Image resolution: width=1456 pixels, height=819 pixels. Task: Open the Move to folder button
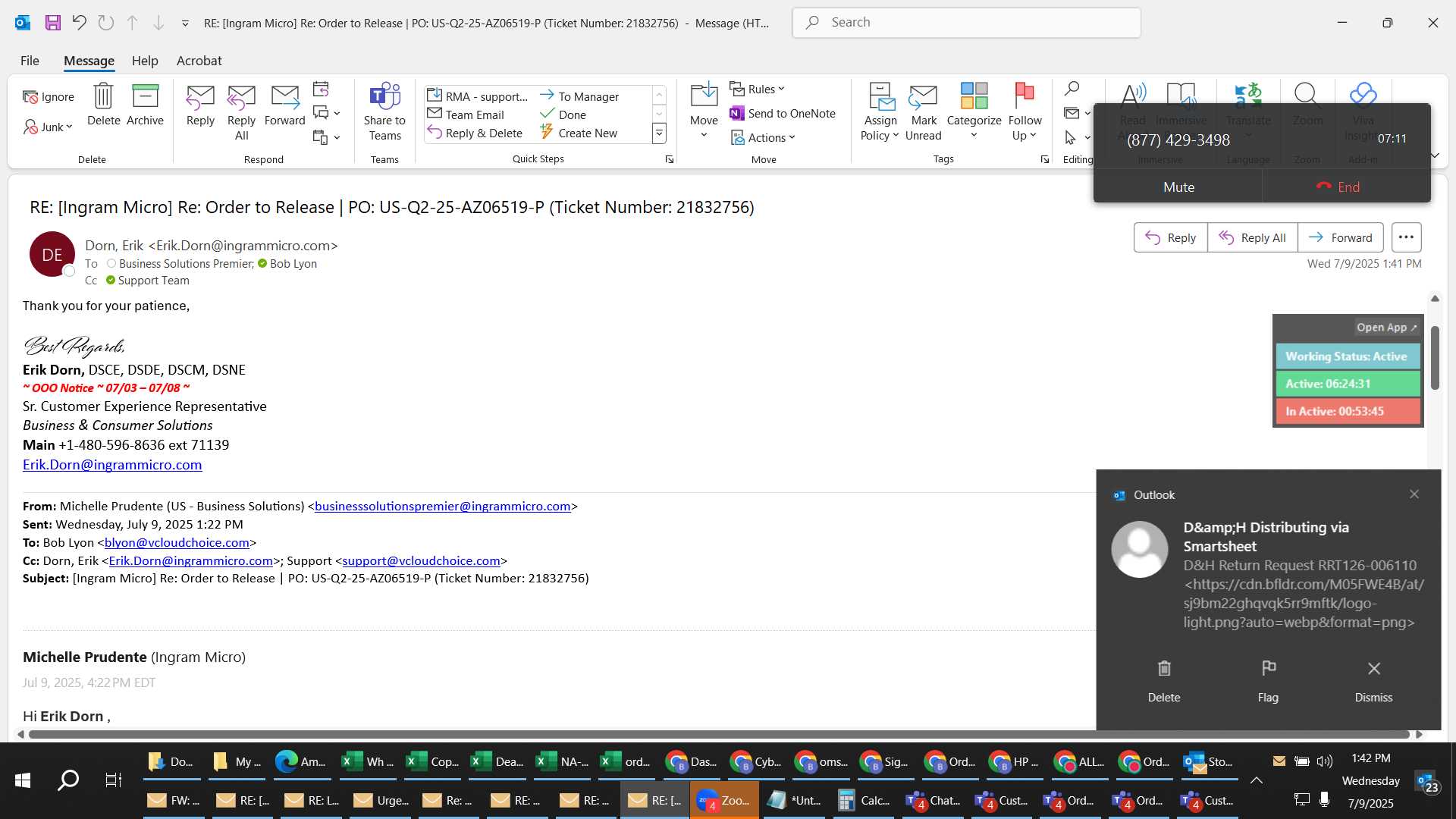tap(704, 111)
